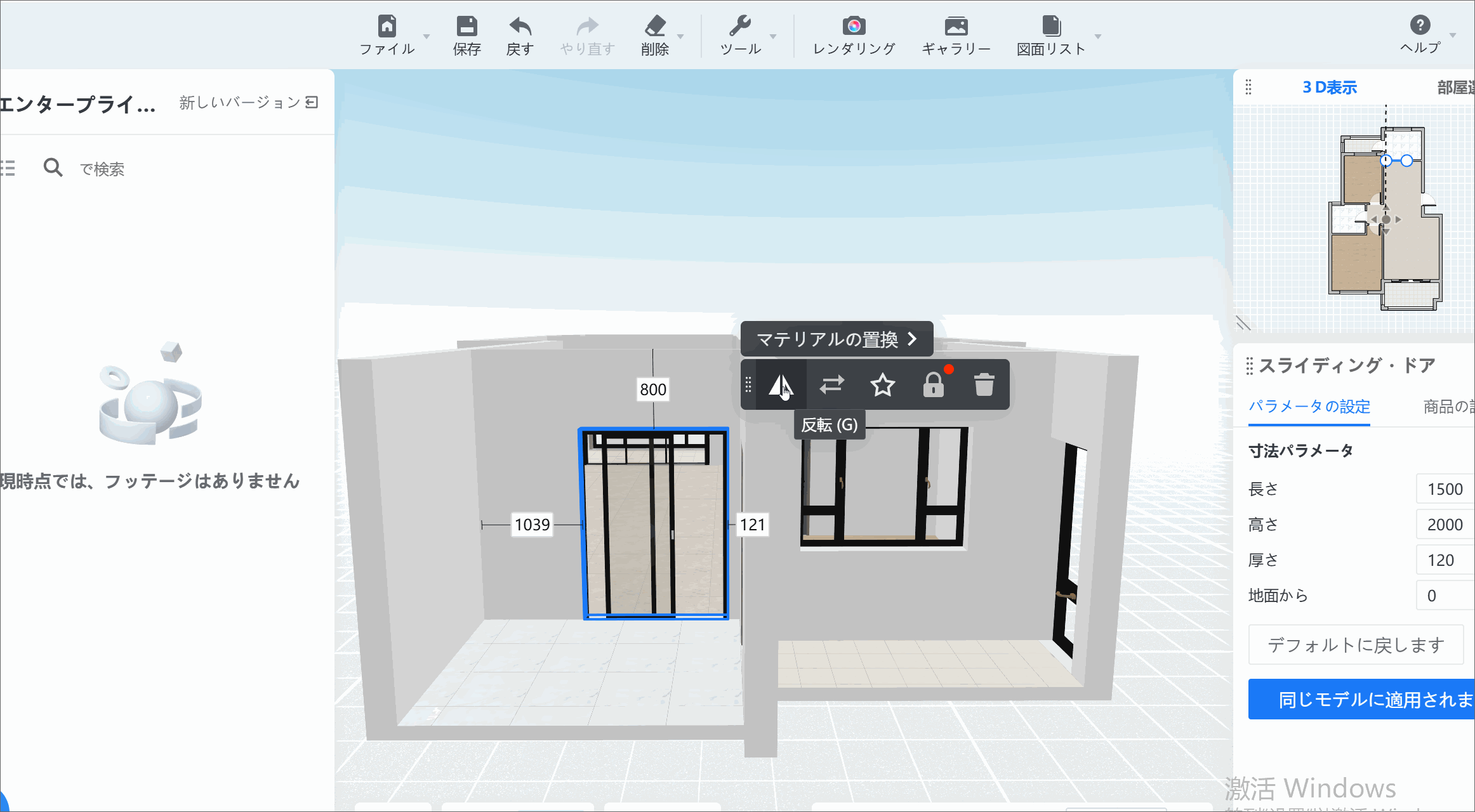
Task: Click the camera position marker on minimap
Action: [1386, 219]
